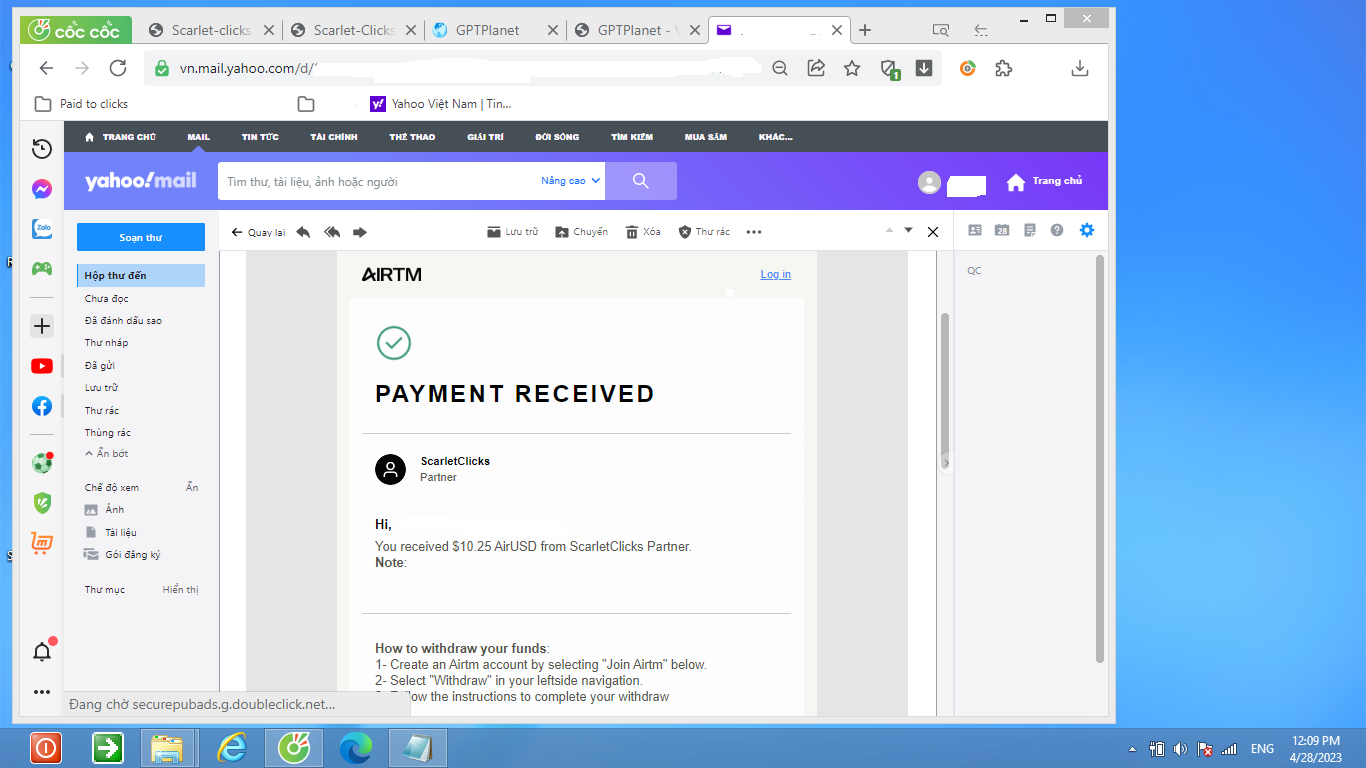Reply to the email
The width and height of the screenshot is (1366, 768).
[304, 232]
